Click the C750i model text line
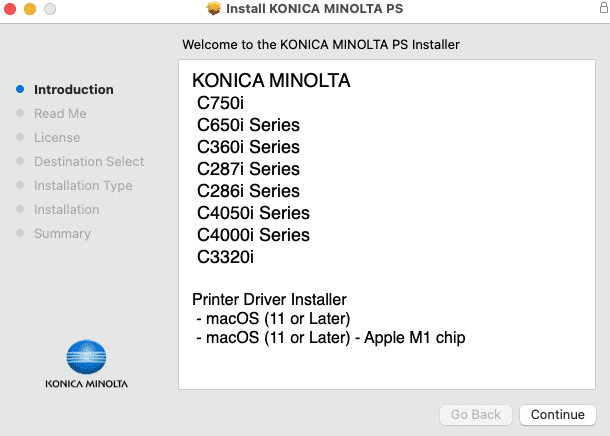The image size is (610, 436). point(220,102)
